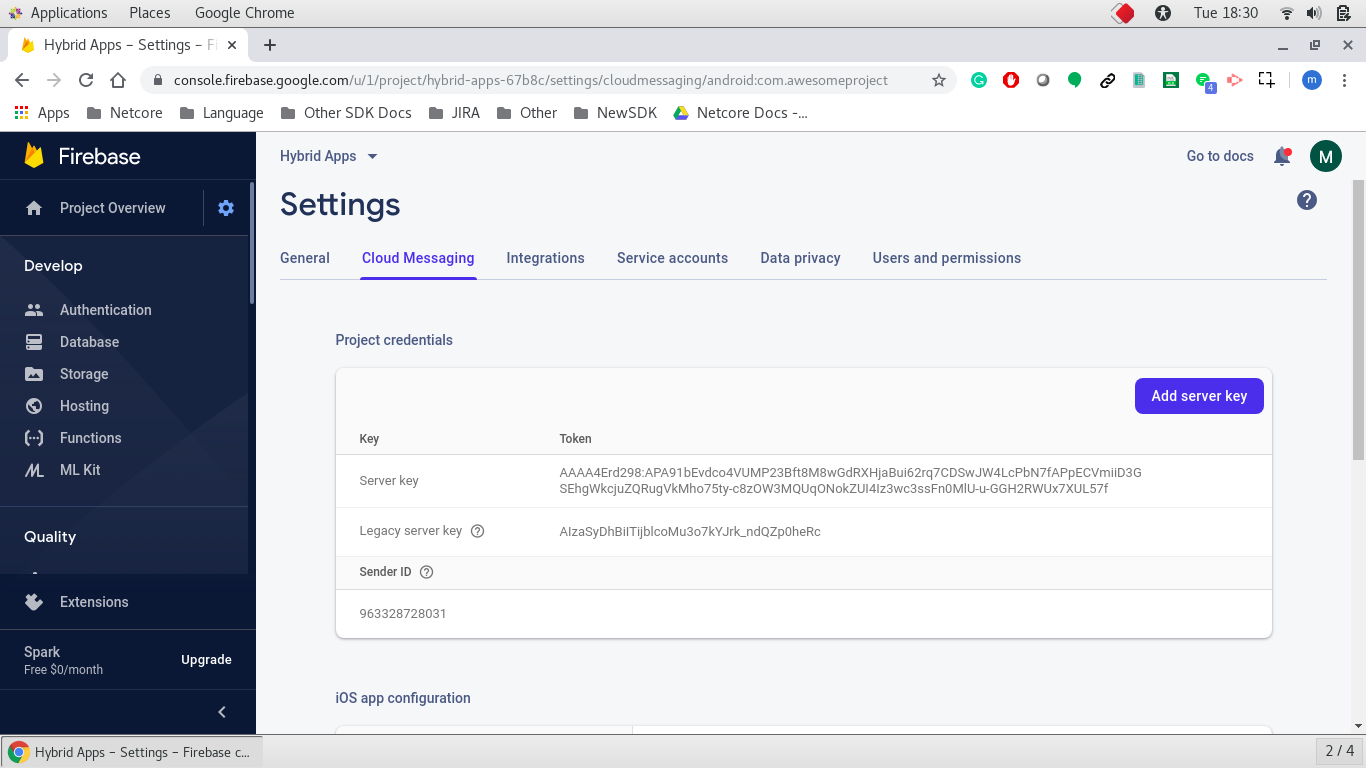Click the extension icon with badge 4
1366x768 pixels.
[x=1204, y=81]
